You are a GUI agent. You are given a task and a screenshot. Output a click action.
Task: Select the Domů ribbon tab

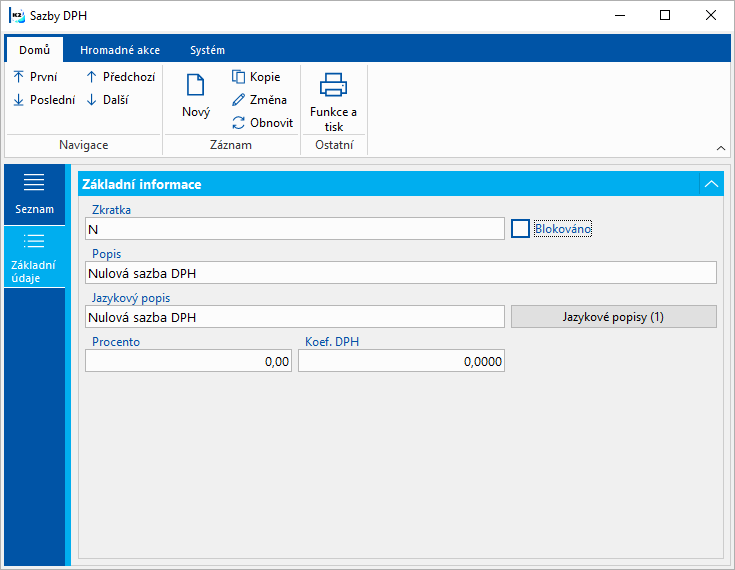(34, 50)
